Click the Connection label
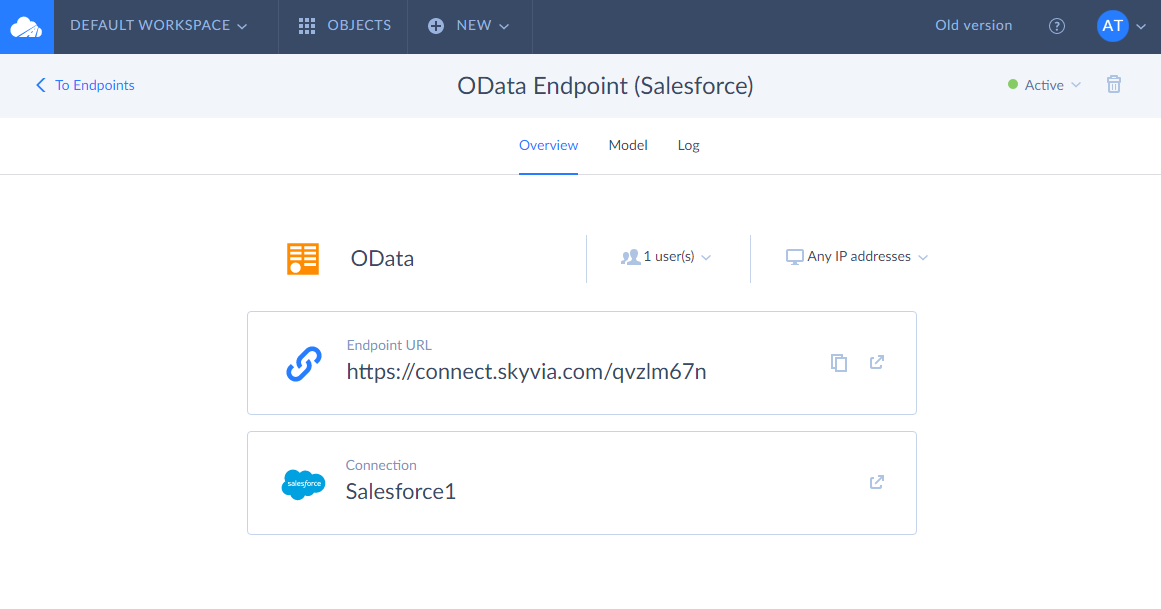 [x=381, y=465]
